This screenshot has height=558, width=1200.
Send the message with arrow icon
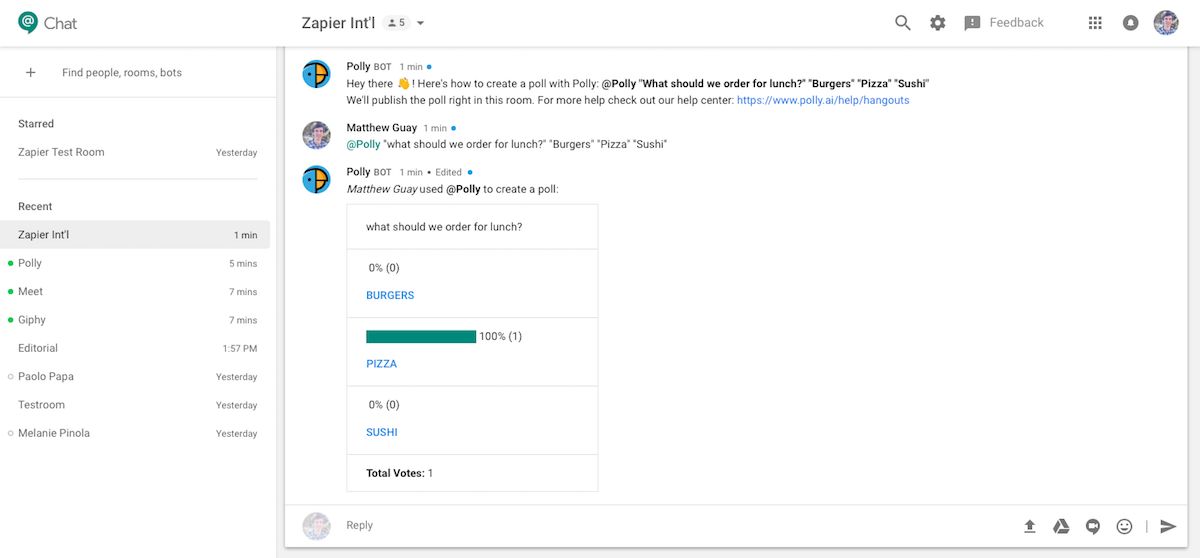click(x=1168, y=526)
